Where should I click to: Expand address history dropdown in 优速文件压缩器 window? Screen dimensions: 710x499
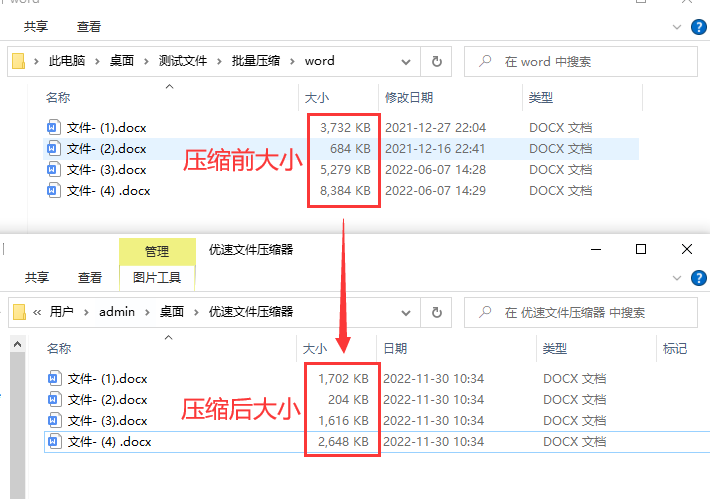(x=406, y=312)
